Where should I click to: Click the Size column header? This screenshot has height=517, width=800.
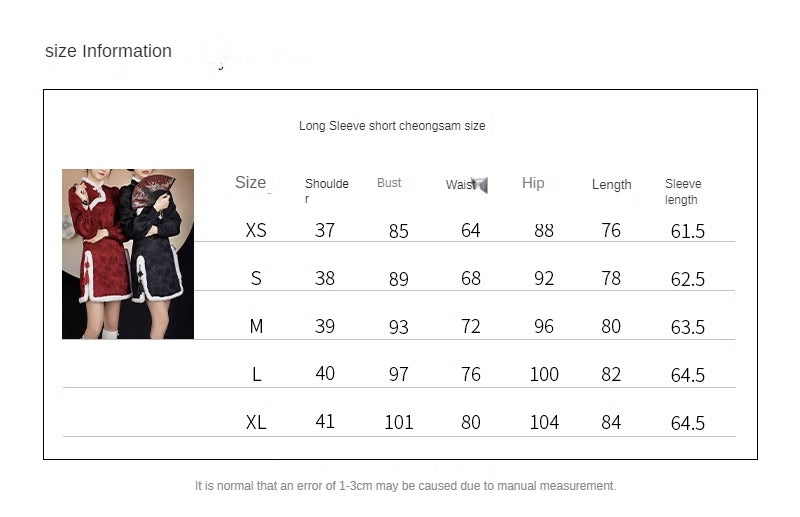click(x=250, y=182)
